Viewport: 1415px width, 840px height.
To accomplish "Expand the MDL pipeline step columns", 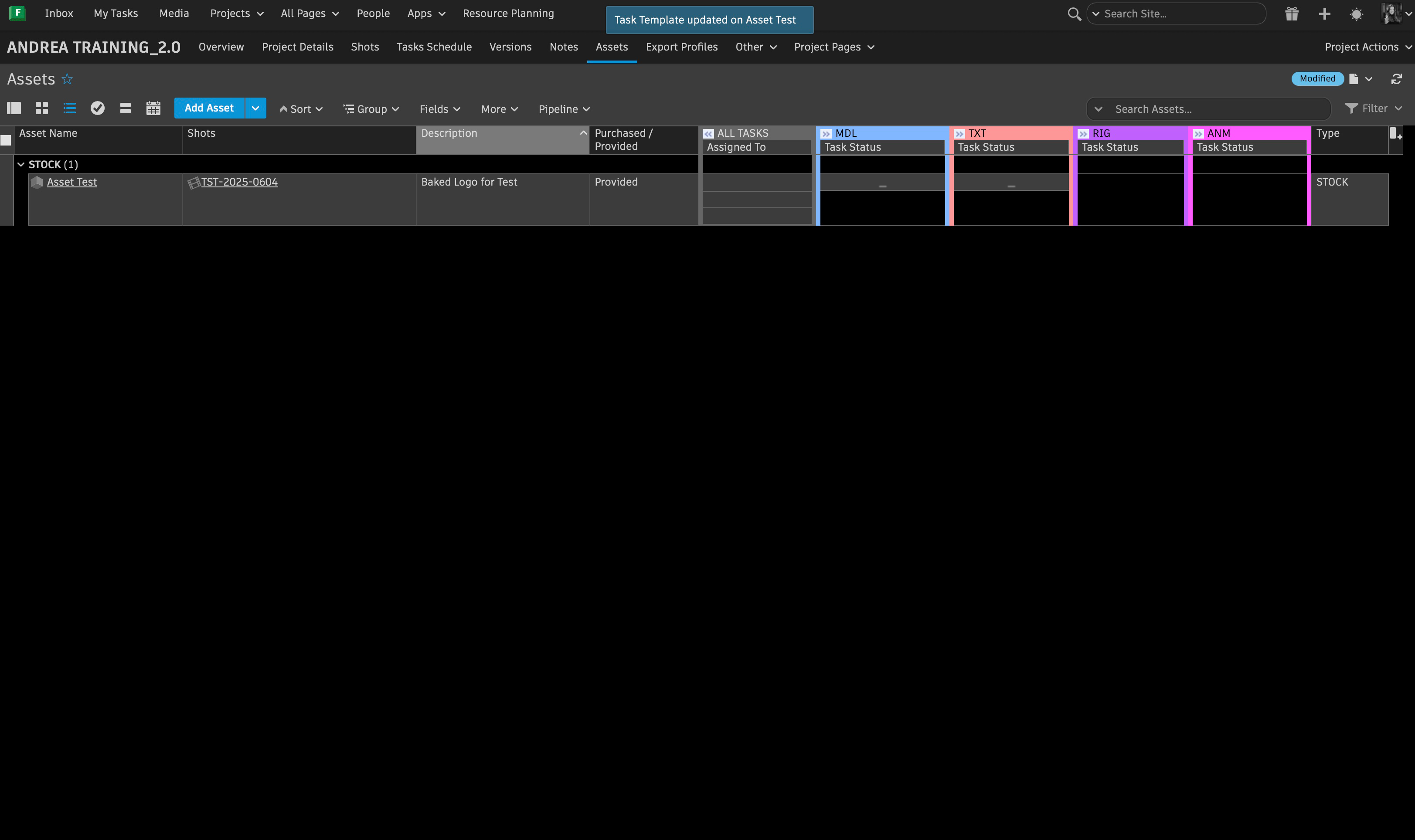I will click(826, 134).
